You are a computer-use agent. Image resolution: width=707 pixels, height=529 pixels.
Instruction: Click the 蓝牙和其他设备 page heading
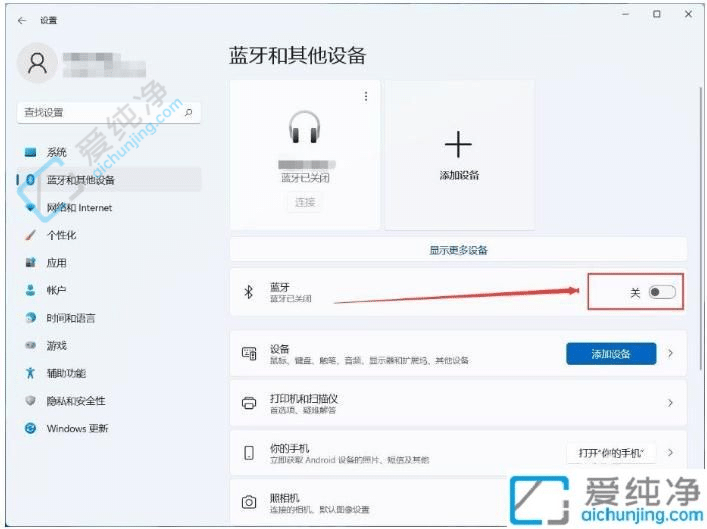coord(297,55)
